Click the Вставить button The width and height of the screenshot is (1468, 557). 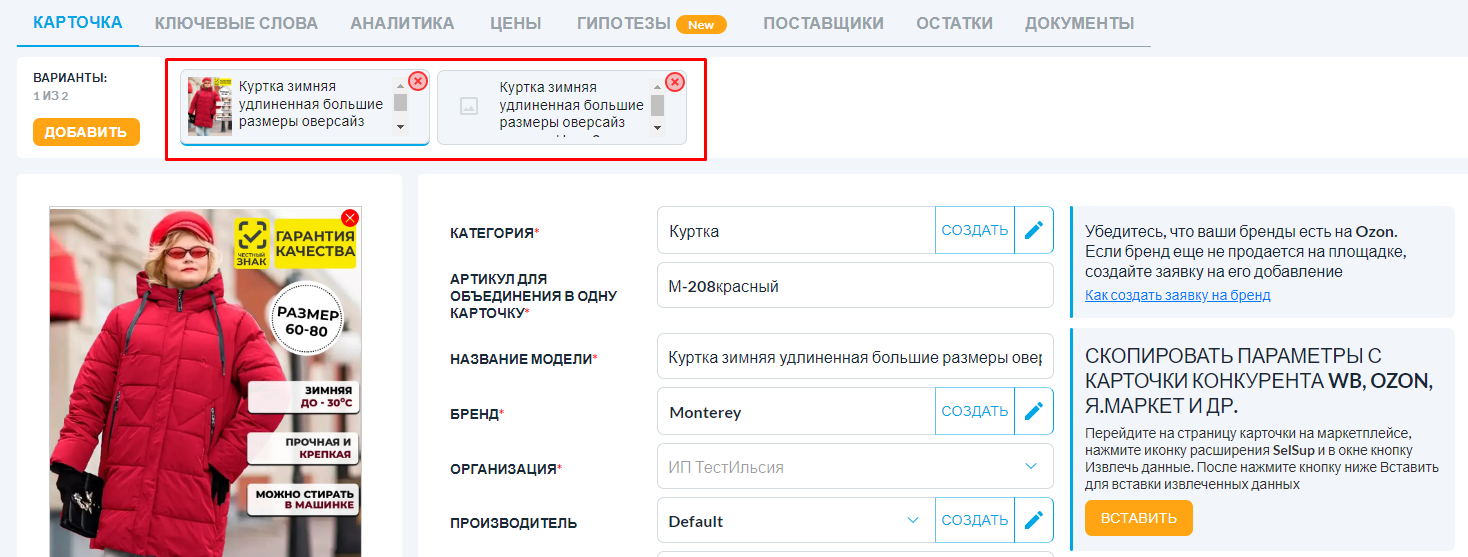1138,518
